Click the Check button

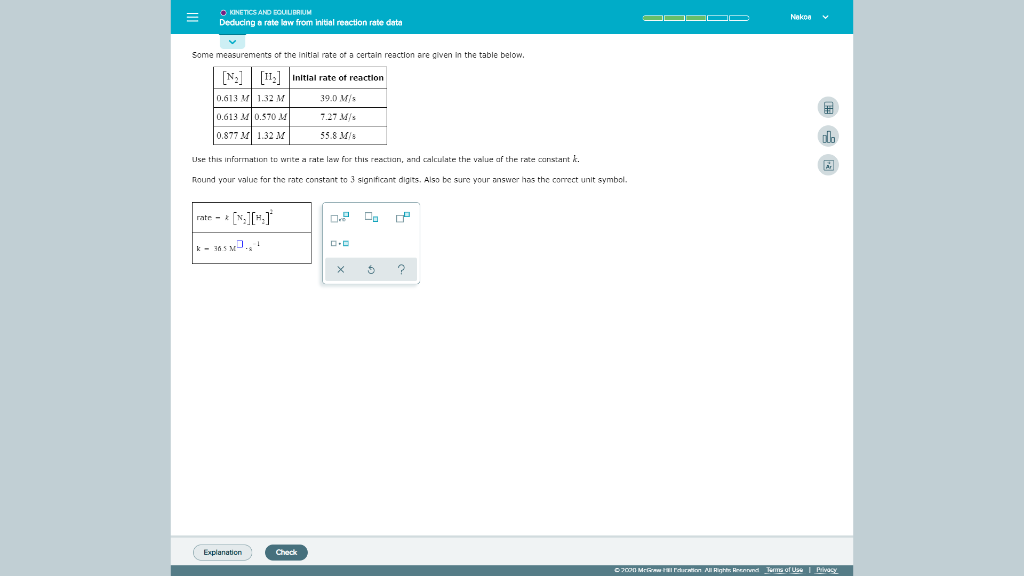click(286, 552)
